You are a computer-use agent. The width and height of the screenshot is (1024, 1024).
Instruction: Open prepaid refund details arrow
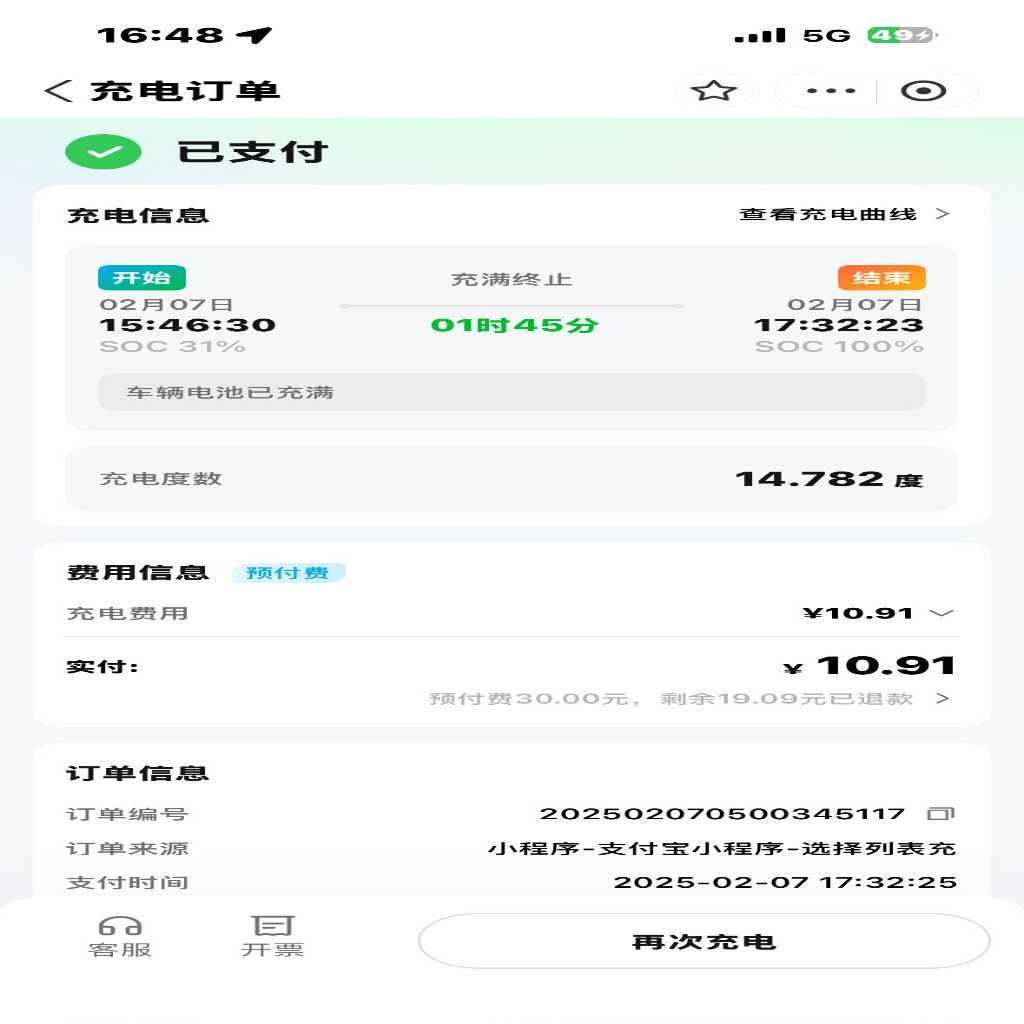pyautogui.click(x=942, y=698)
